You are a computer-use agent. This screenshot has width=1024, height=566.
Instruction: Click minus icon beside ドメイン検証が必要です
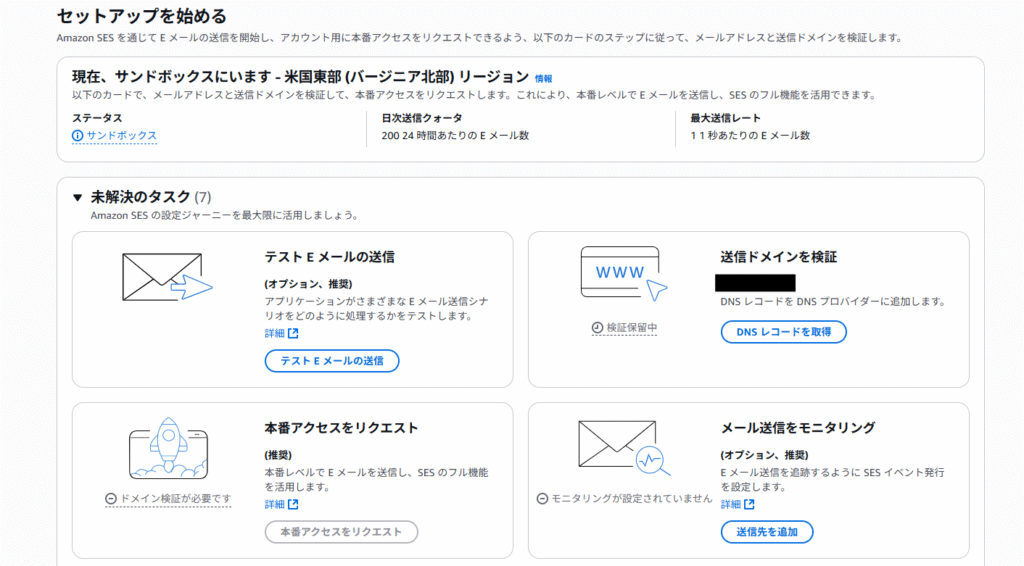click(x=111, y=499)
